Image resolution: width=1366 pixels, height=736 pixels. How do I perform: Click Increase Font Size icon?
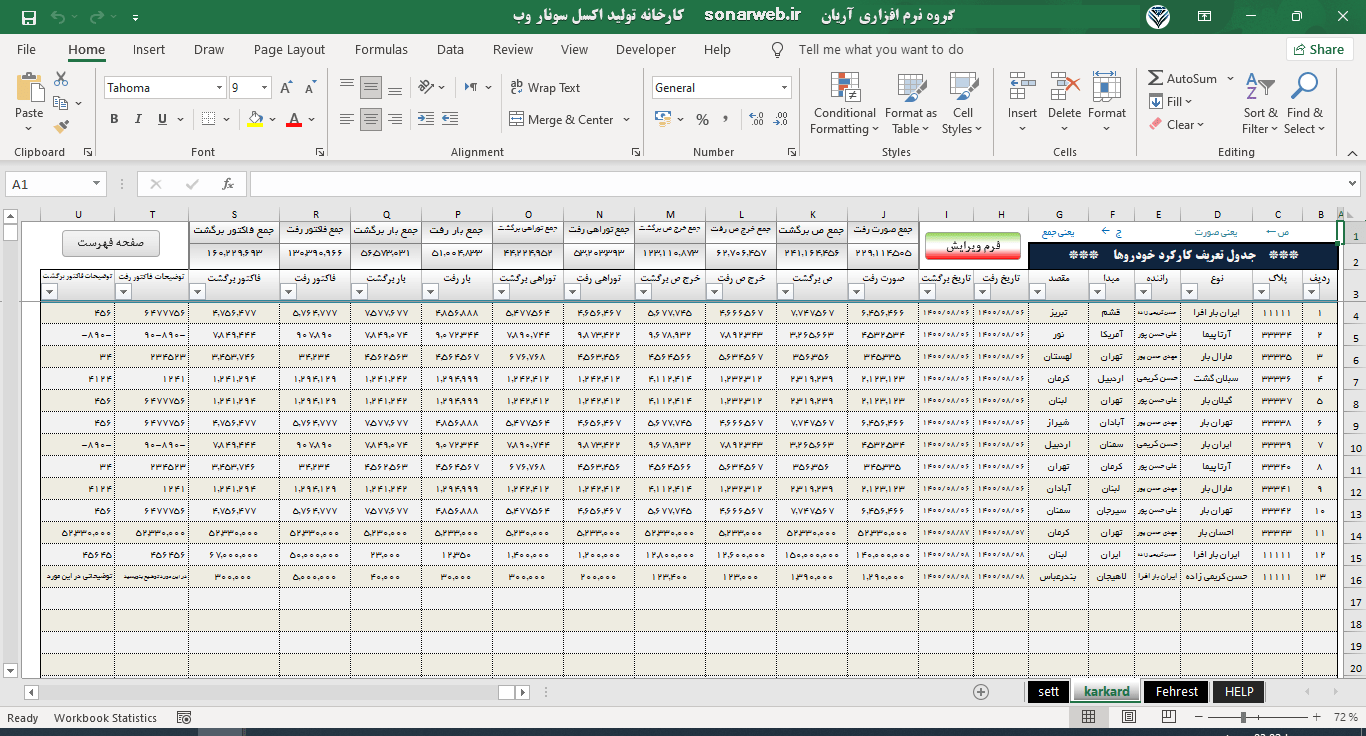point(287,88)
